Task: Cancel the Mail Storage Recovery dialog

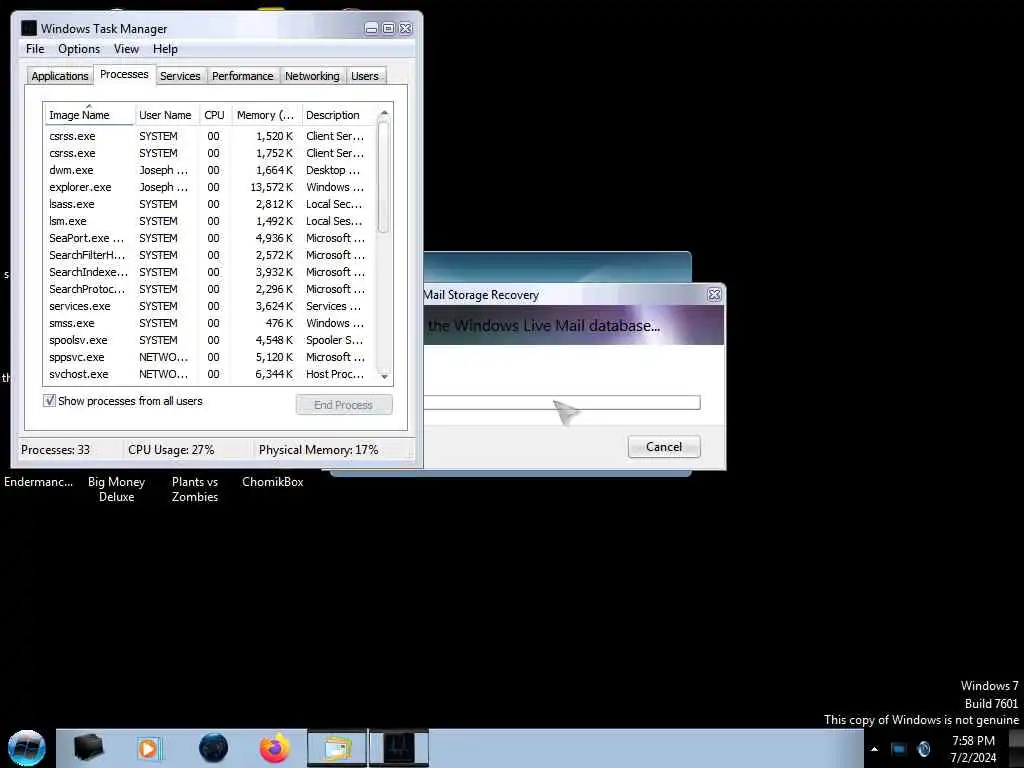Action: (664, 447)
